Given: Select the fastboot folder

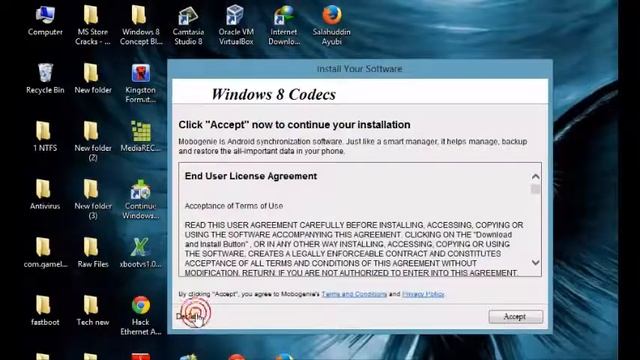Looking at the screenshot, I should pos(45,311).
